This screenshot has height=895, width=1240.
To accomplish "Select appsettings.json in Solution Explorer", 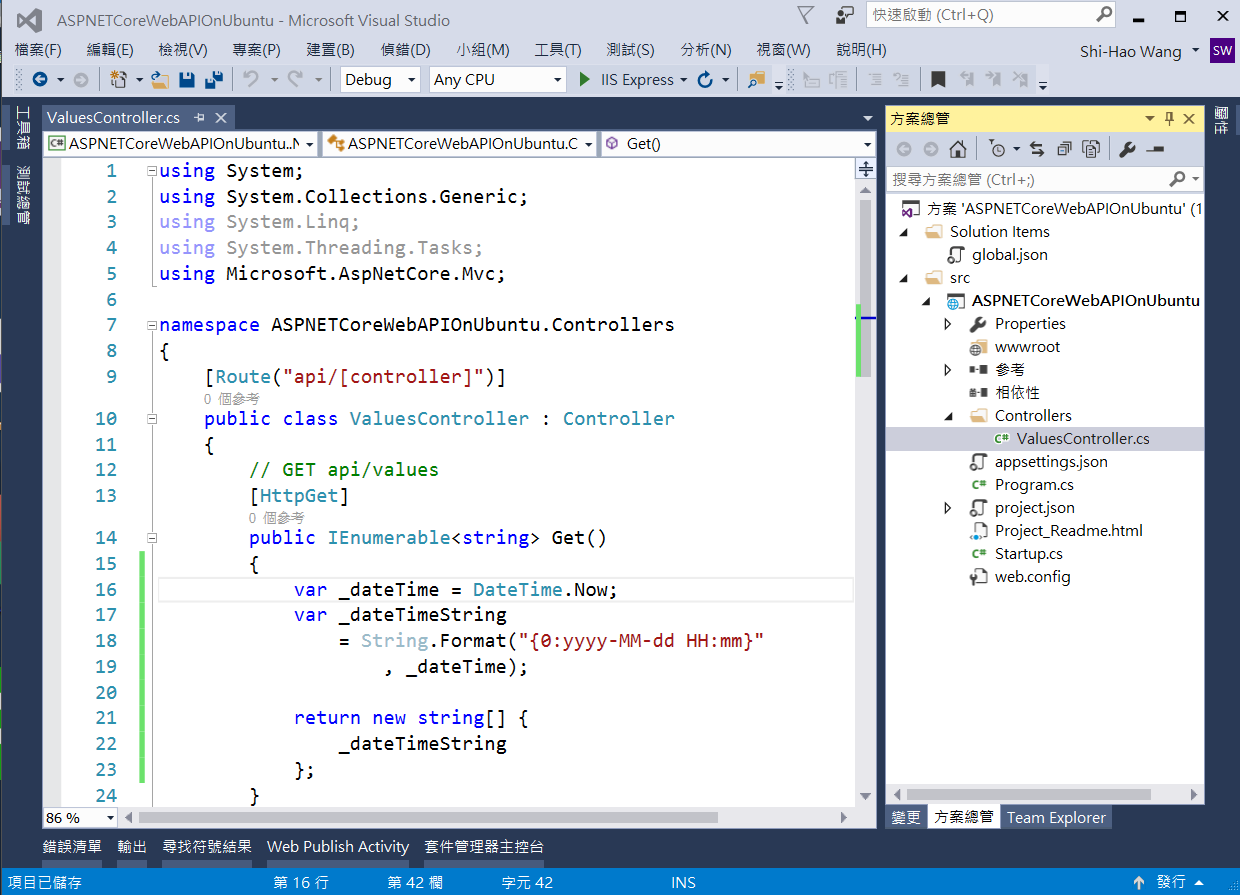I will pyautogui.click(x=1051, y=462).
